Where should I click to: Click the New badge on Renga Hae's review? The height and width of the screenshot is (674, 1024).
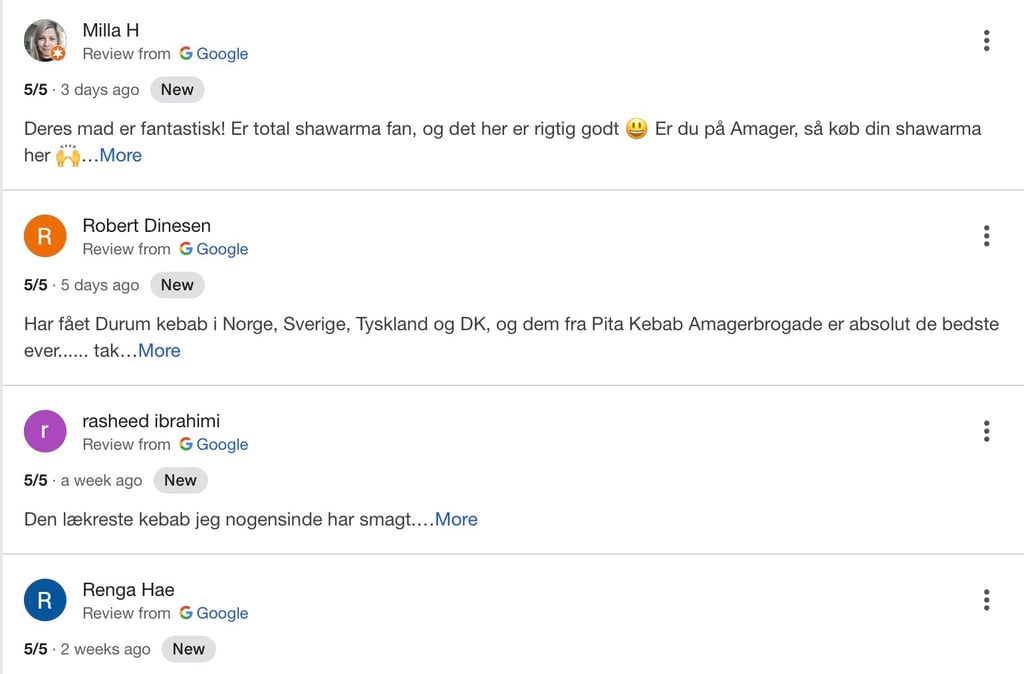click(188, 649)
